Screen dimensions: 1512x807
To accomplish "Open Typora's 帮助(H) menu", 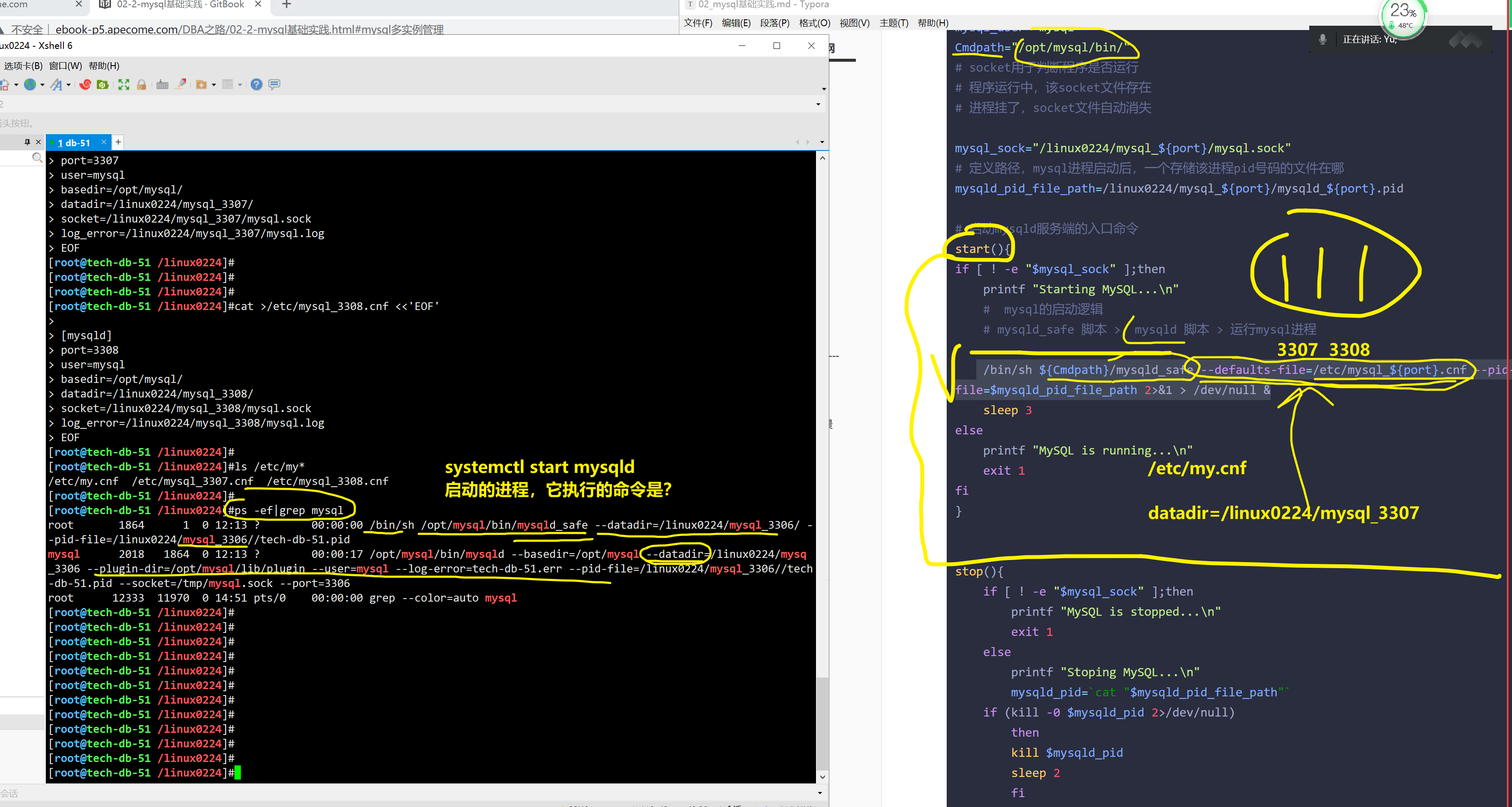I will pyautogui.click(x=933, y=23).
